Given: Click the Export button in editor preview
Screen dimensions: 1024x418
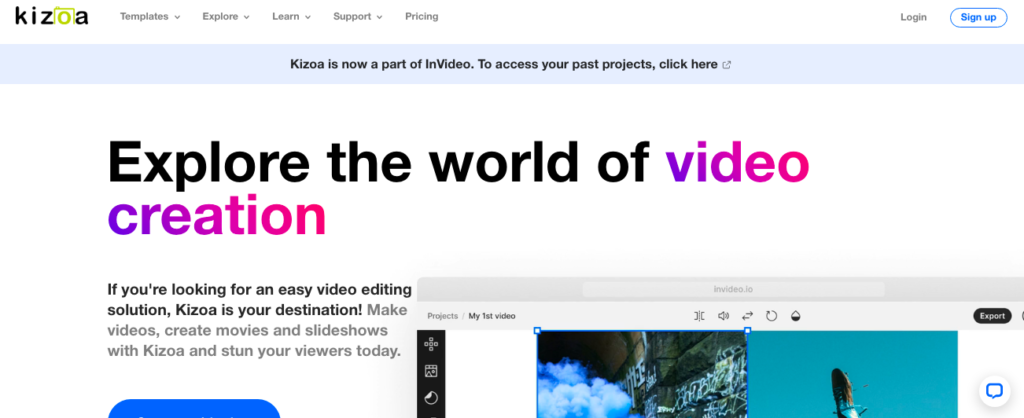Looking at the screenshot, I should [x=992, y=316].
